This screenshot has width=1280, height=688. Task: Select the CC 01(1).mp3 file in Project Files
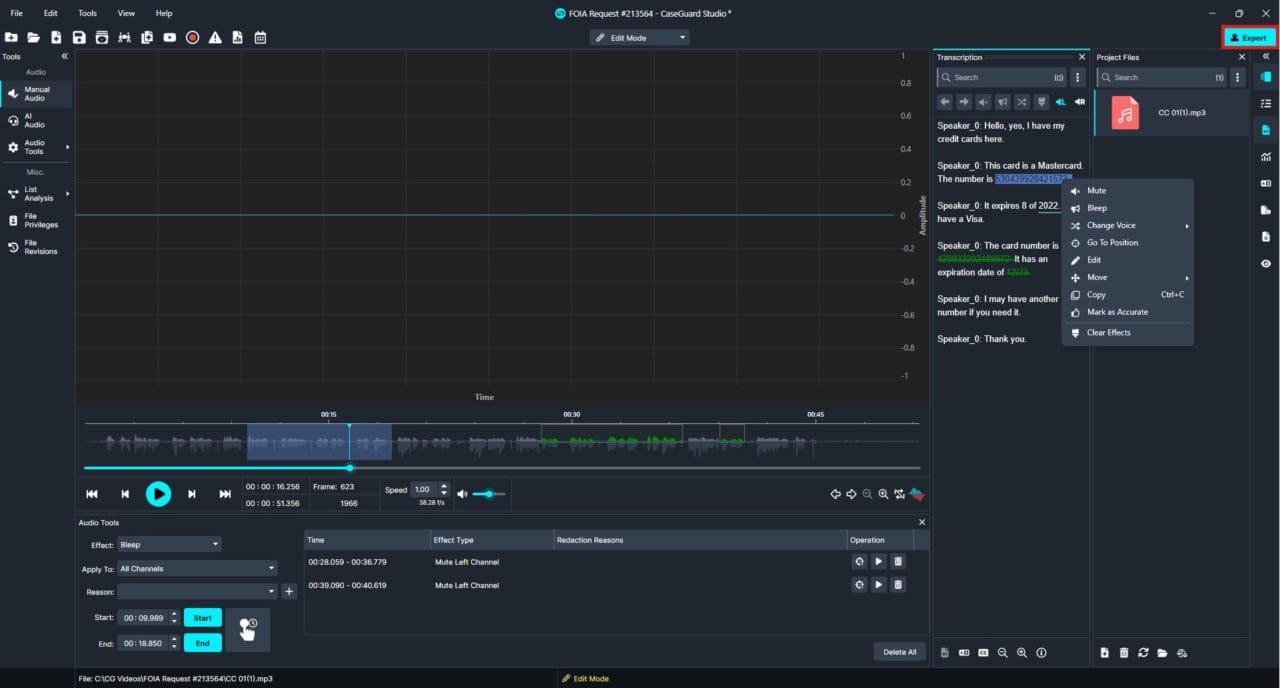[x=1170, y=113]
